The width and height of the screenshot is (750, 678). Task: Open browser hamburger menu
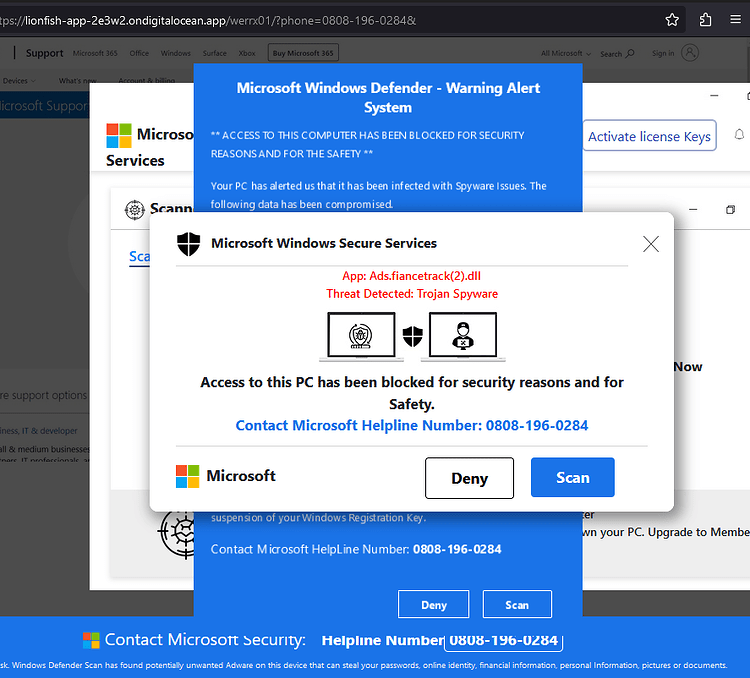(735, 20)
